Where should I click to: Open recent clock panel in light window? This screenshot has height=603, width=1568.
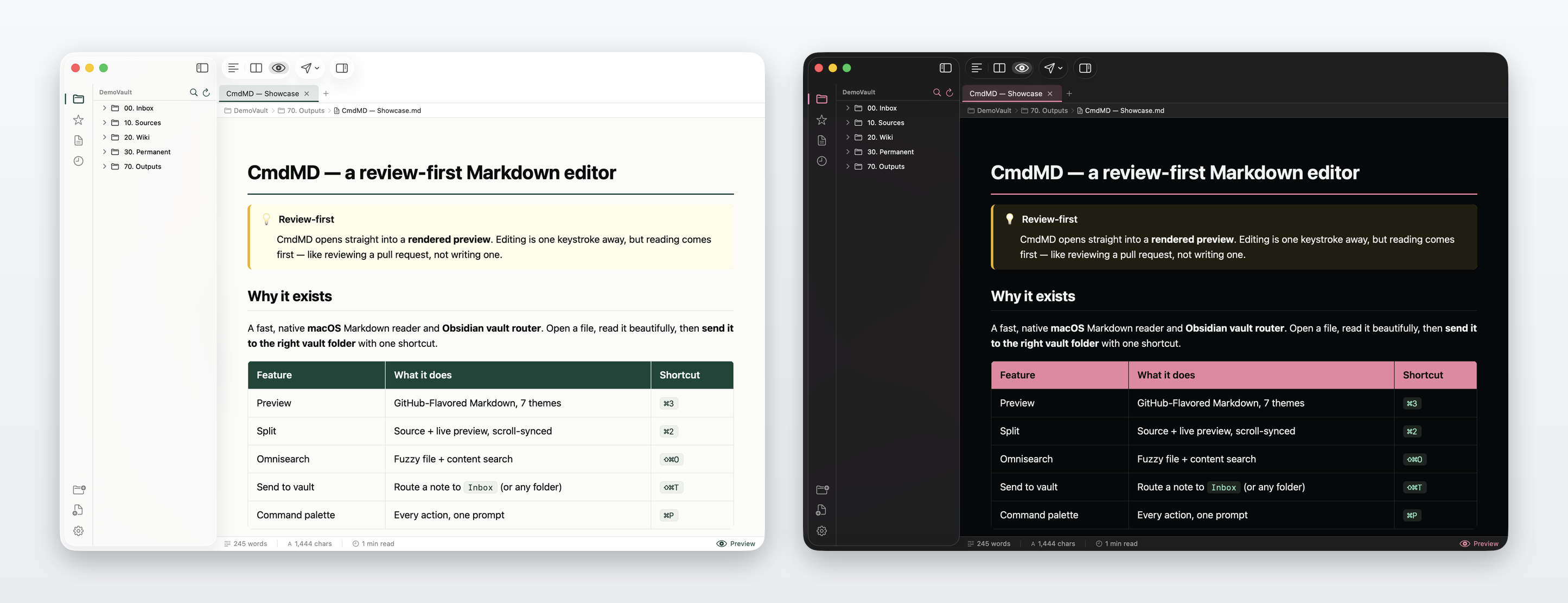(x=79, y=161)
